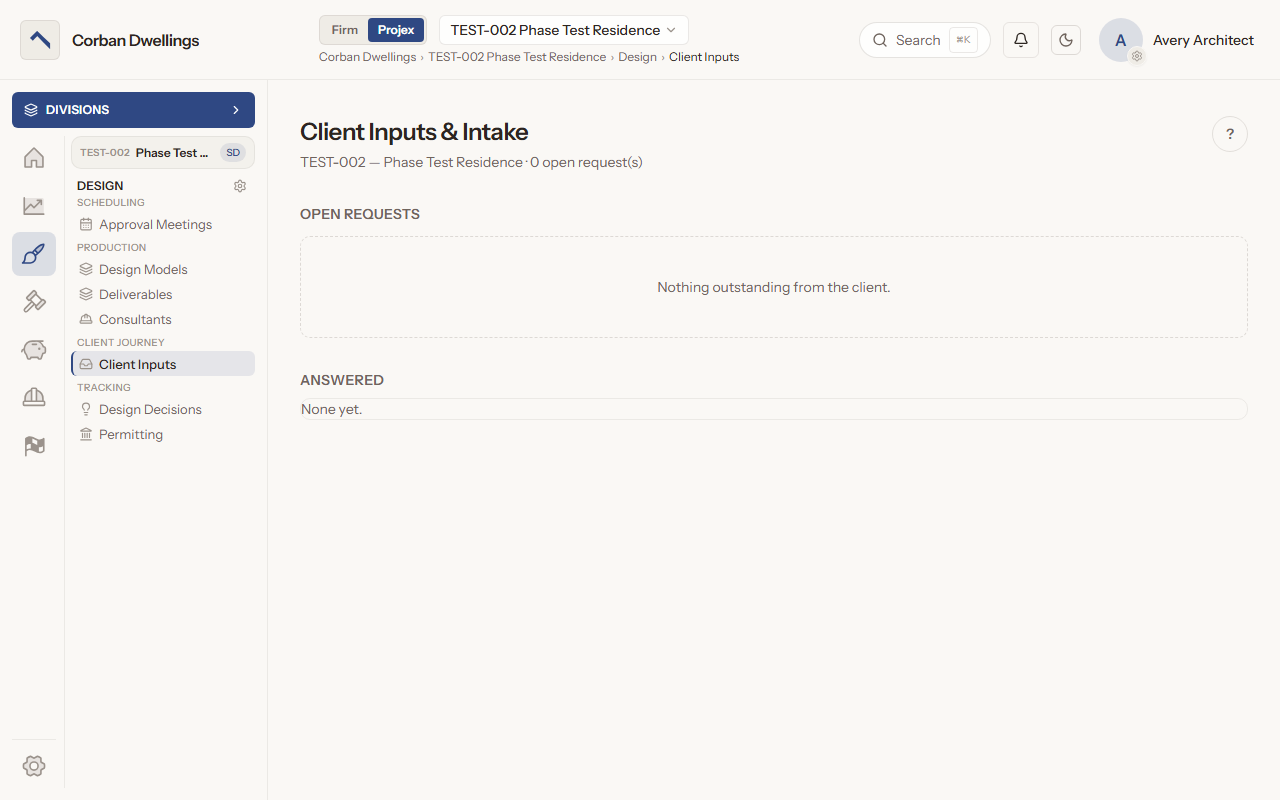The width and height of the screenshot is (1280, 800).
Task: Open the Home icon in the rail
Action: tap(34, 158)
